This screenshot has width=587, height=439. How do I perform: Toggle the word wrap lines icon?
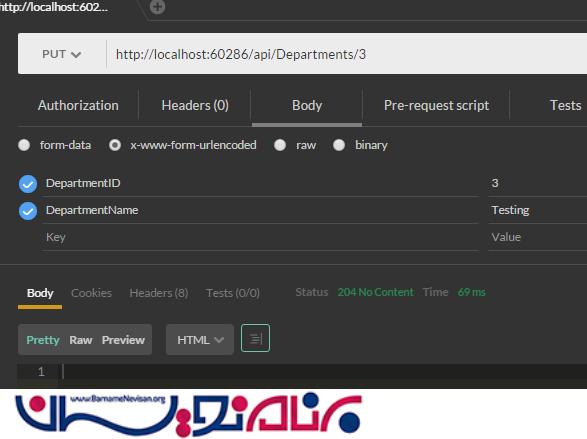(255, 338)
